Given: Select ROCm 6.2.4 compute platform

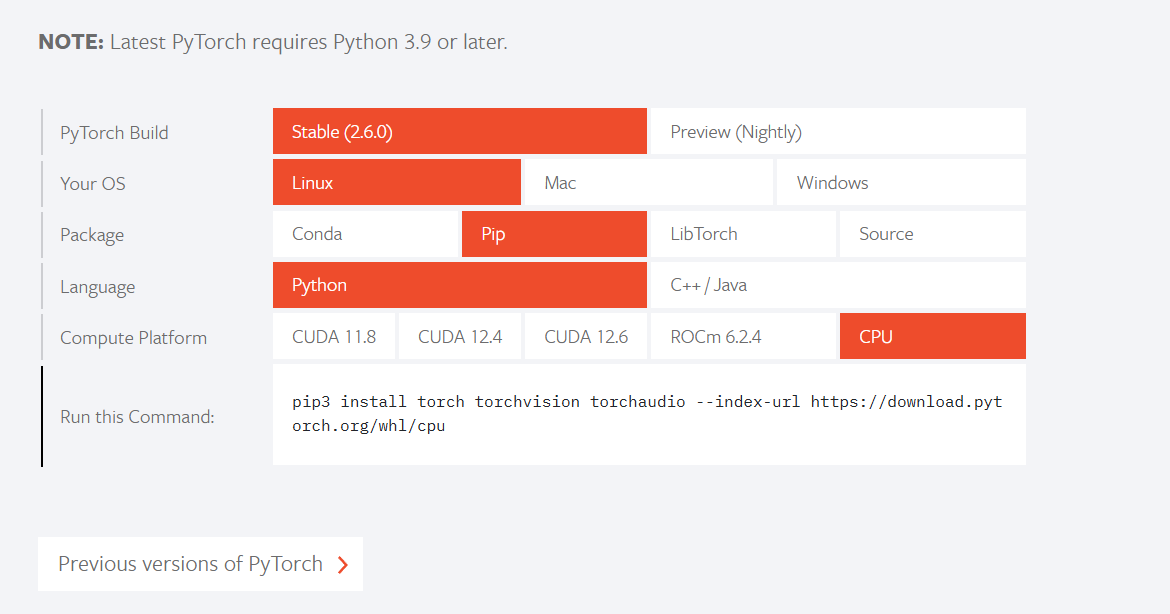Looking at the screenshot, I should point(743,336).
